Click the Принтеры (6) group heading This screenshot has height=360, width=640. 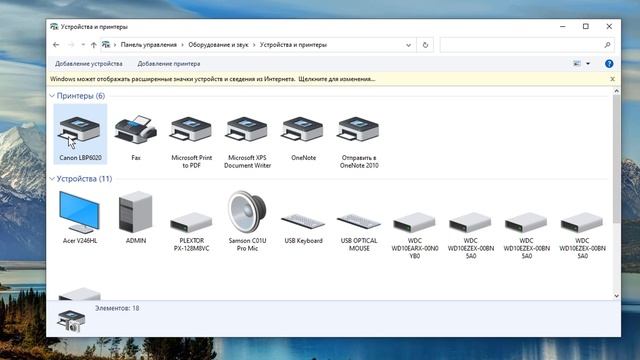pos(81,96)
